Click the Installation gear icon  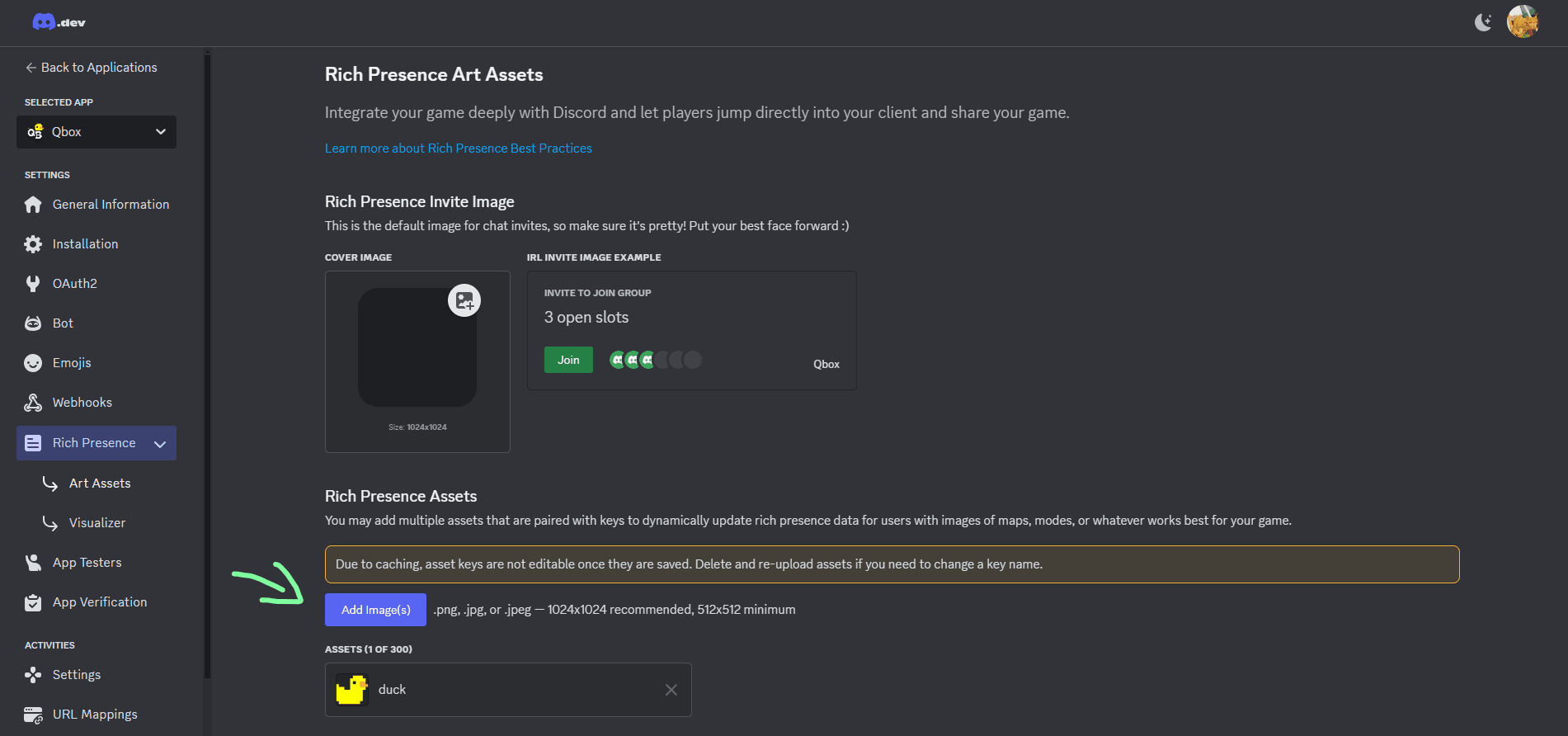tap(33, 244)
